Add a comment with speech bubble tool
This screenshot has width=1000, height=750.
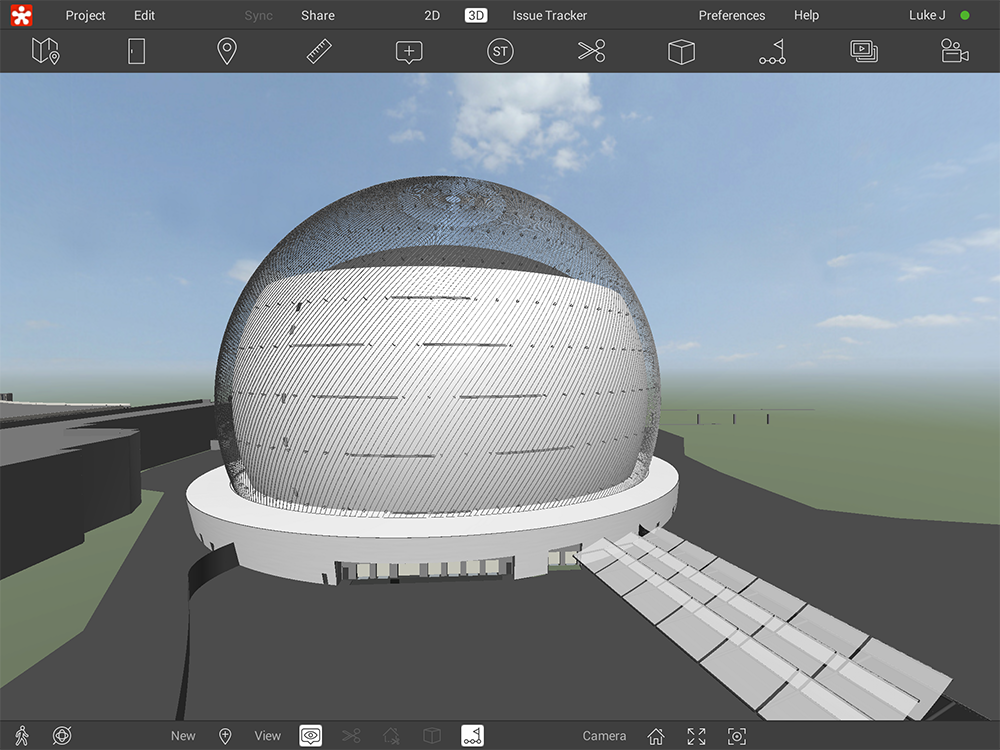click(409, 52)
